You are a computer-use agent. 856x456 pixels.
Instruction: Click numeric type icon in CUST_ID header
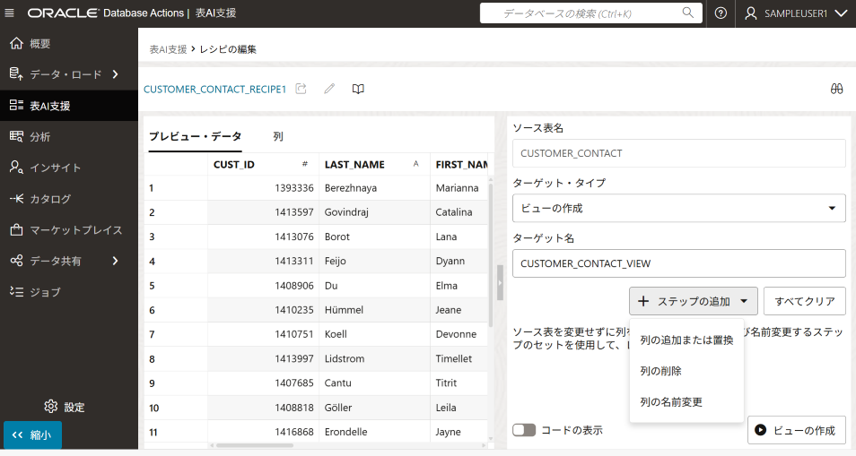(305, 164)
